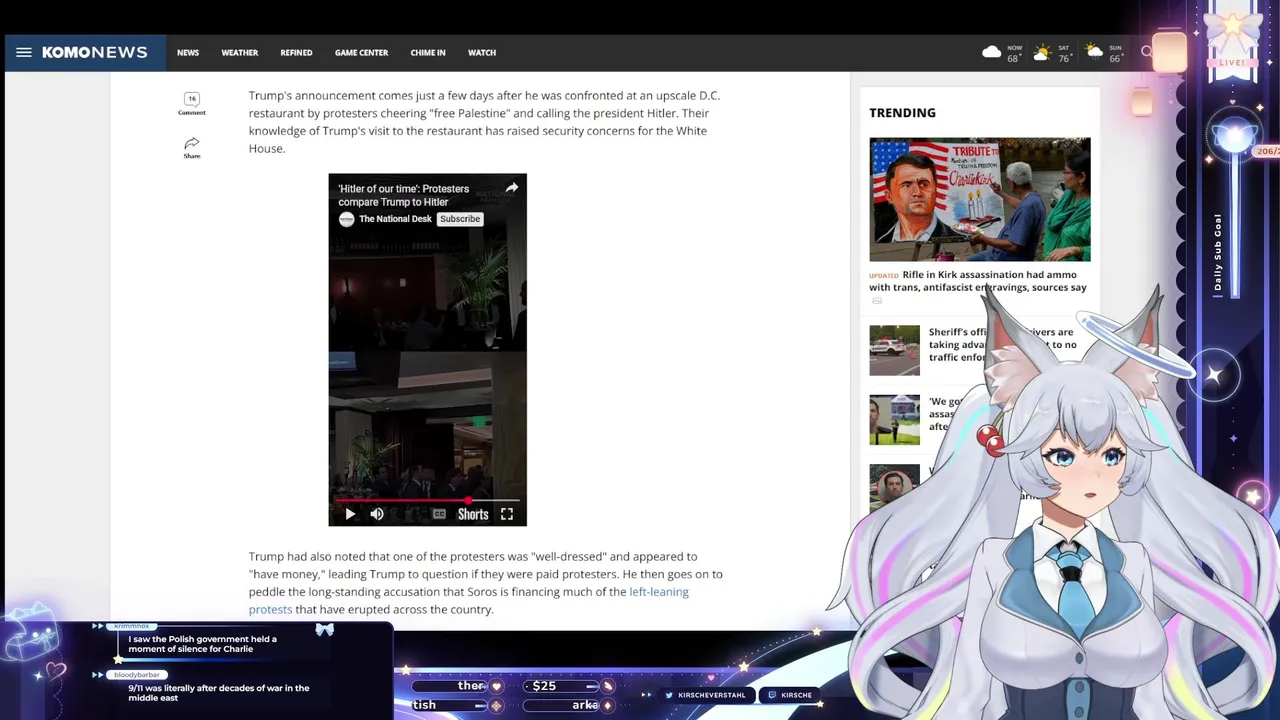Open the Tribute painting trending thumbnail
The image size is (1280, 720).
(x=979, y=199)
